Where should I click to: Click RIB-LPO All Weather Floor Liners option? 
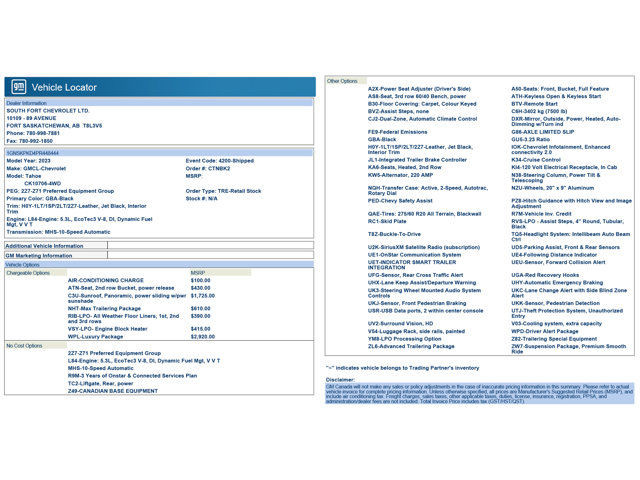pyautogui.click(x=123, y=318)
